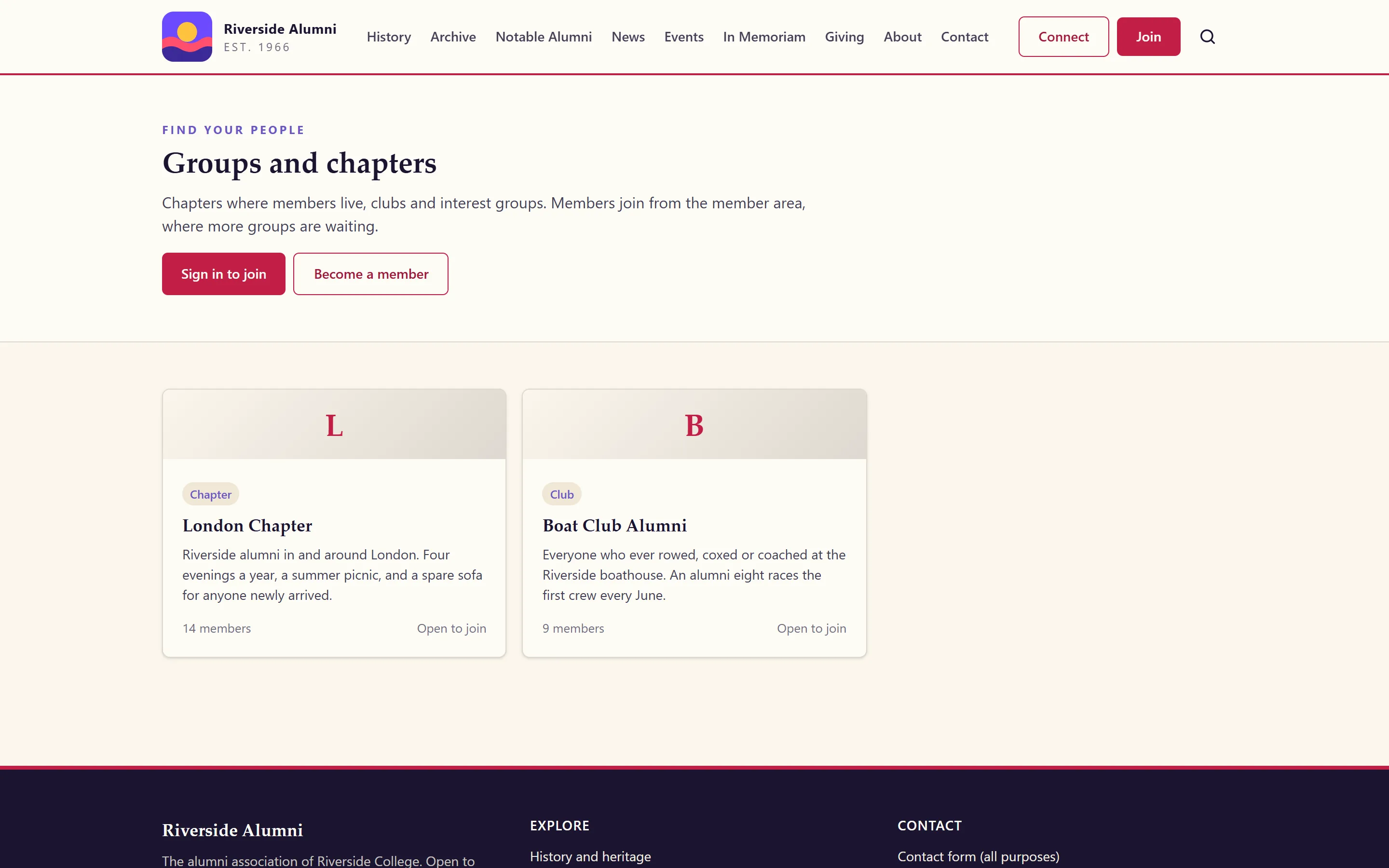
Task: Click the 'FIND YOUR PEOPLE' eyebrow text
Action: (233, 130)
